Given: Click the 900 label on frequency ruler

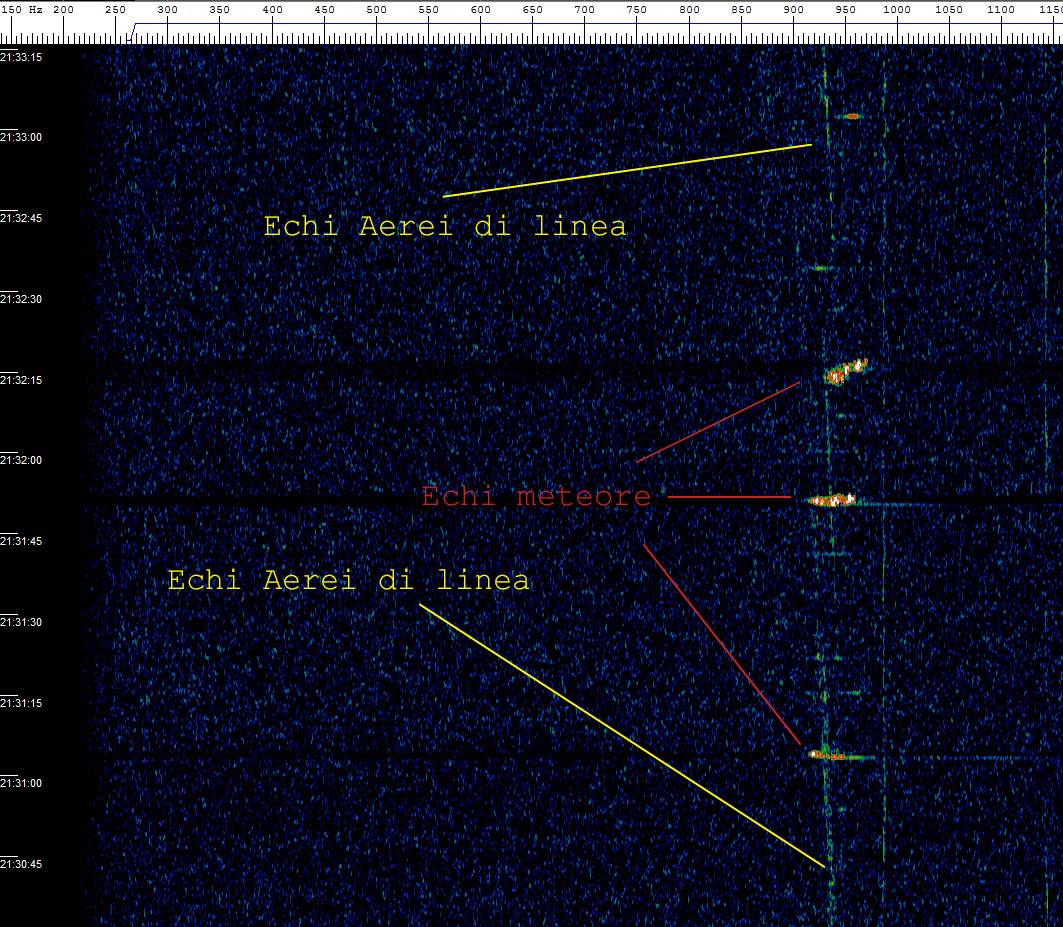Looking at the screenshot, I should (x=793, y=10).
